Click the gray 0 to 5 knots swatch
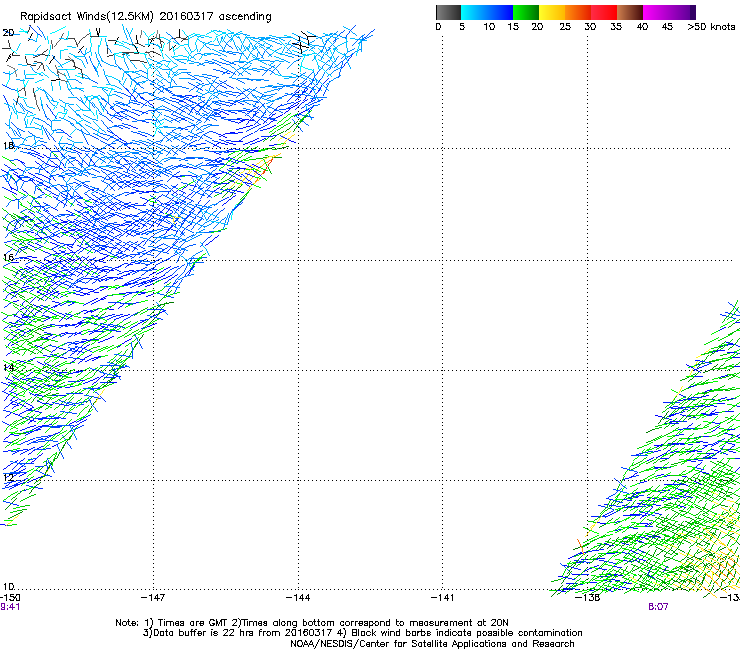The image size is (740, 650). 448,12
